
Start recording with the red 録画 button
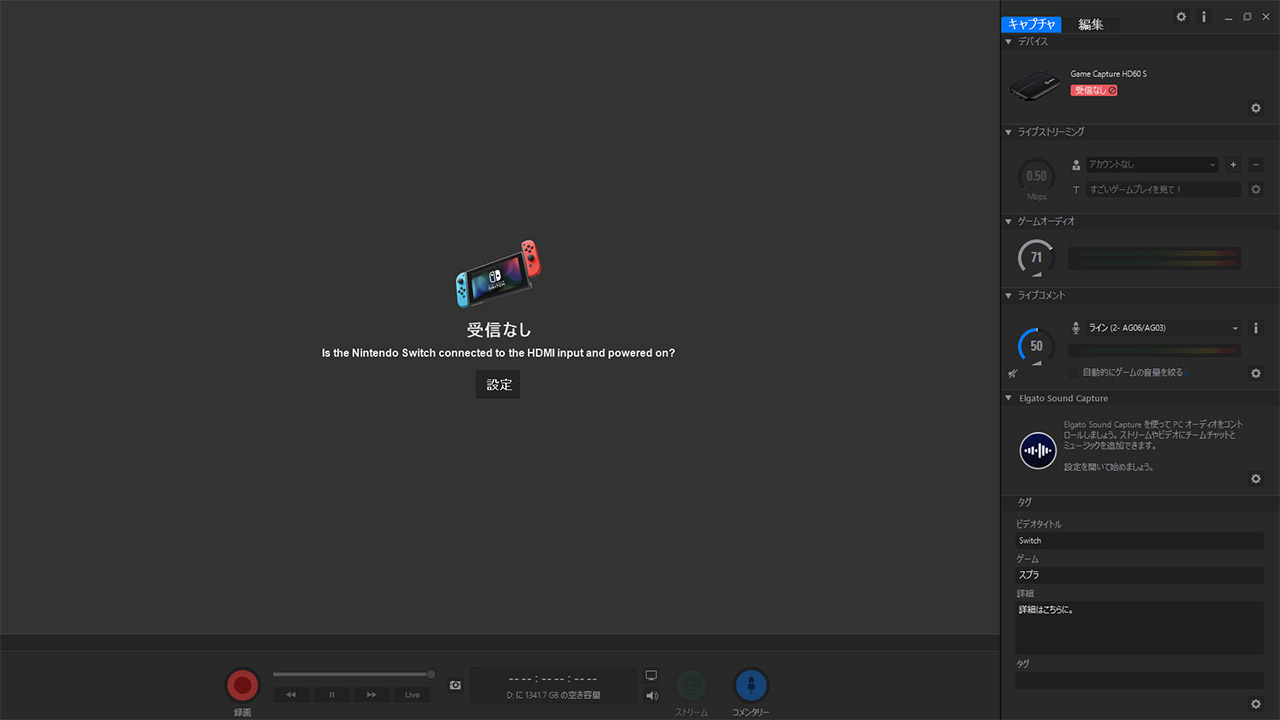[x=242, y=685]
